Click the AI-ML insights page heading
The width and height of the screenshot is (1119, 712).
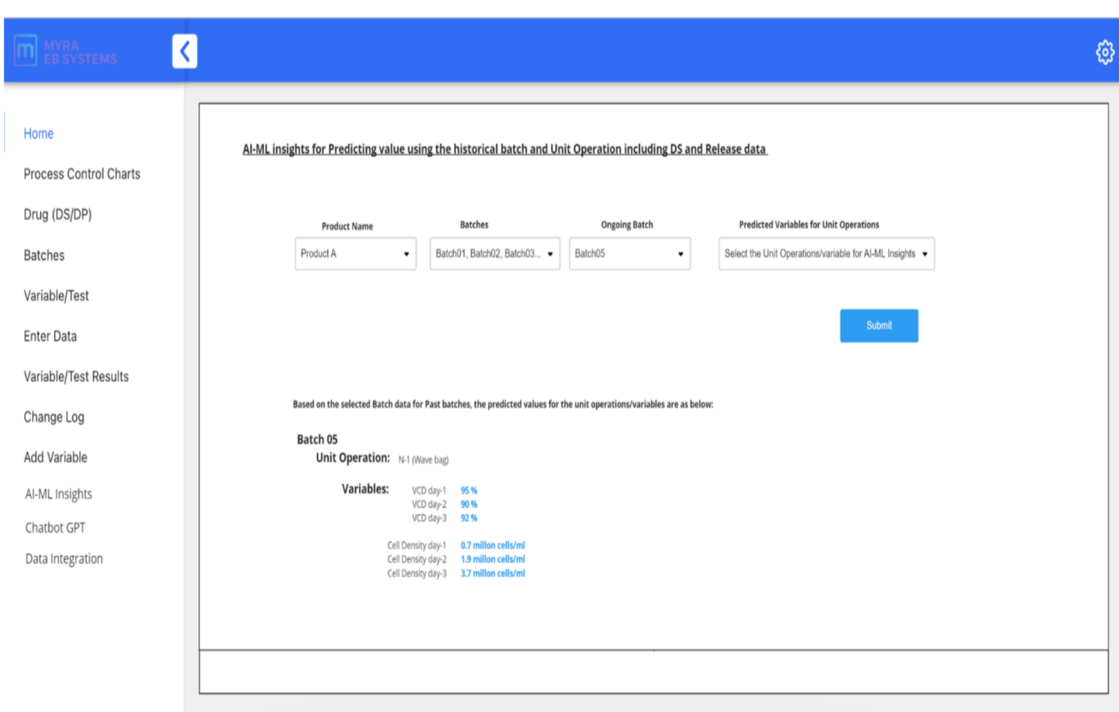(x=505, y=149)
